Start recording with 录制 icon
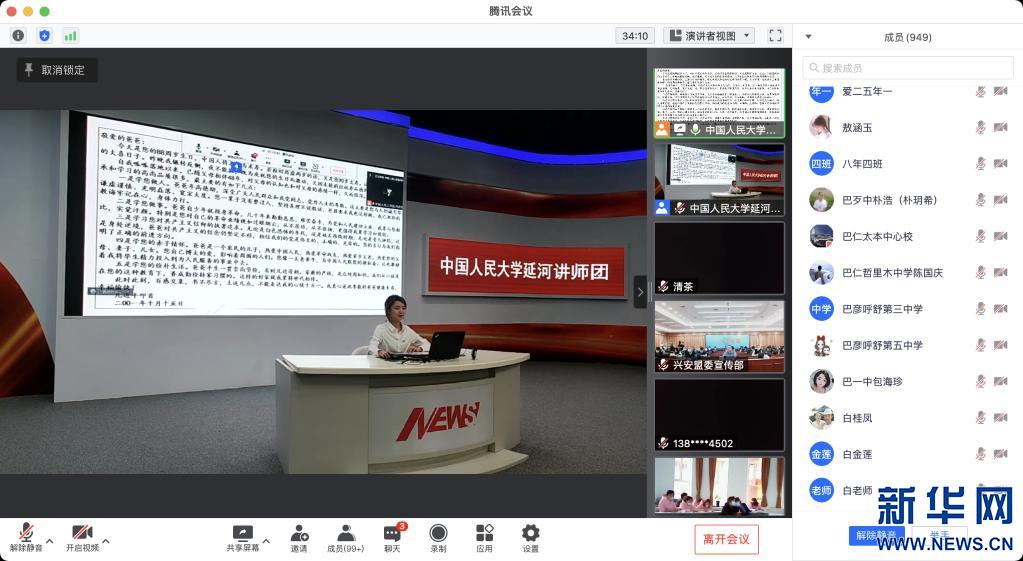The height and width of the screenshot is (561, 1023). pyautogui.click(x=438, y=538)
